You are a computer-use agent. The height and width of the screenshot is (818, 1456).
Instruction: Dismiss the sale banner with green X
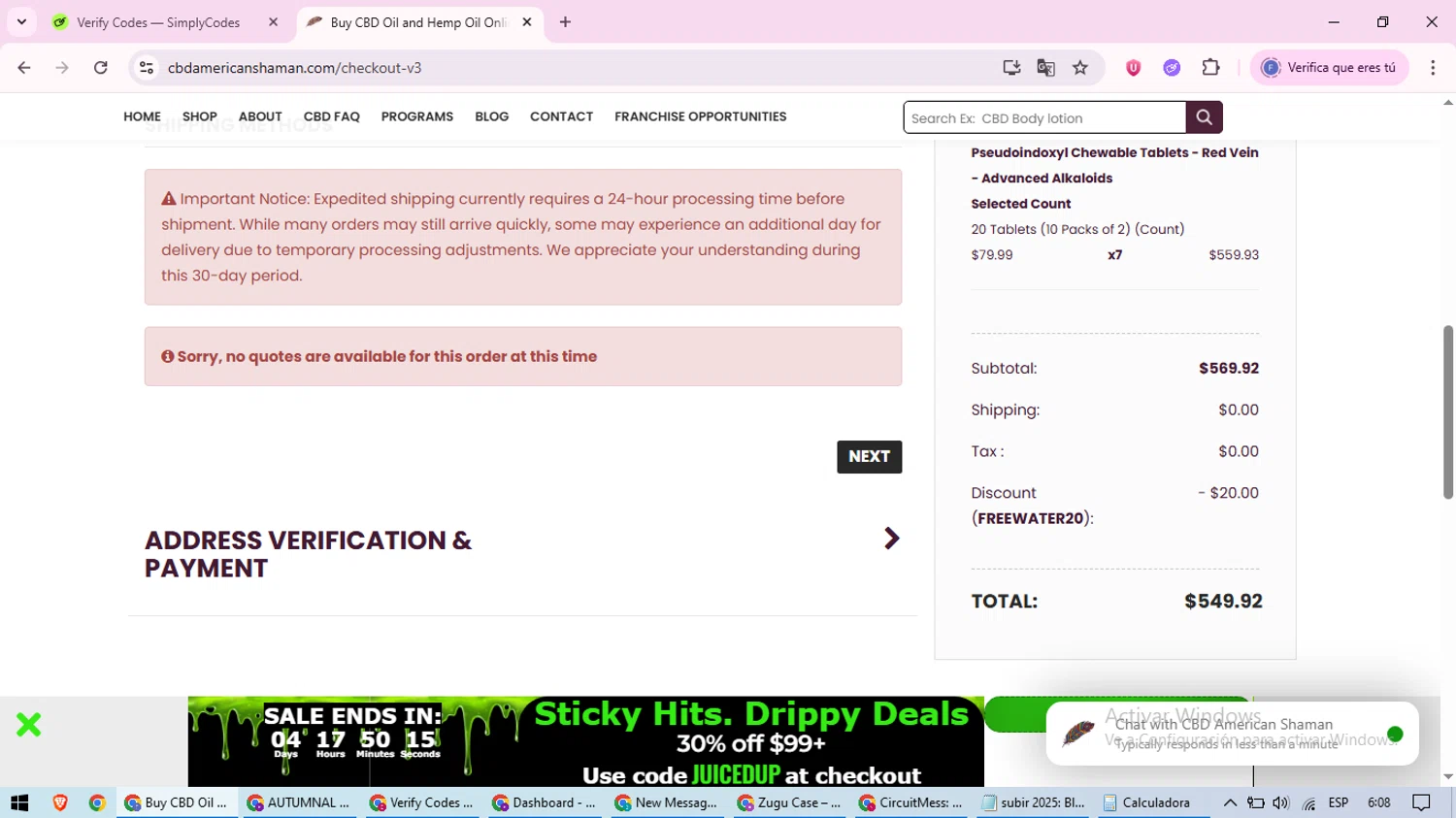coord(28,724)
